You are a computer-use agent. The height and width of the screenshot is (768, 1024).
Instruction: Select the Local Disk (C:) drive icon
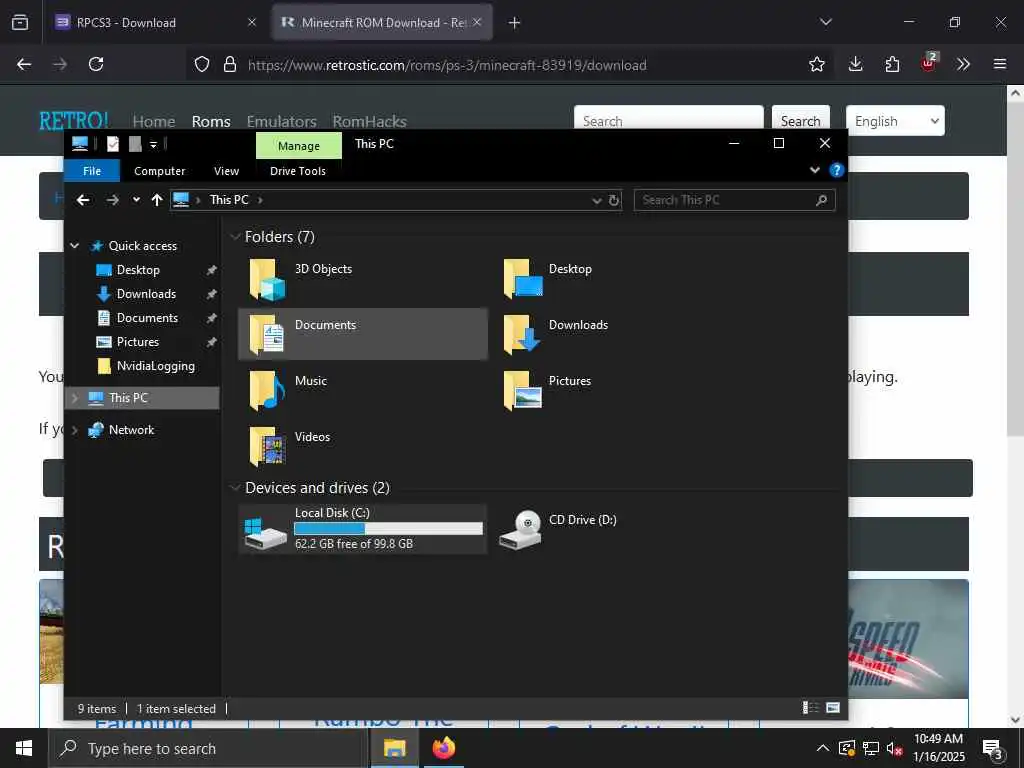[265, 532]
